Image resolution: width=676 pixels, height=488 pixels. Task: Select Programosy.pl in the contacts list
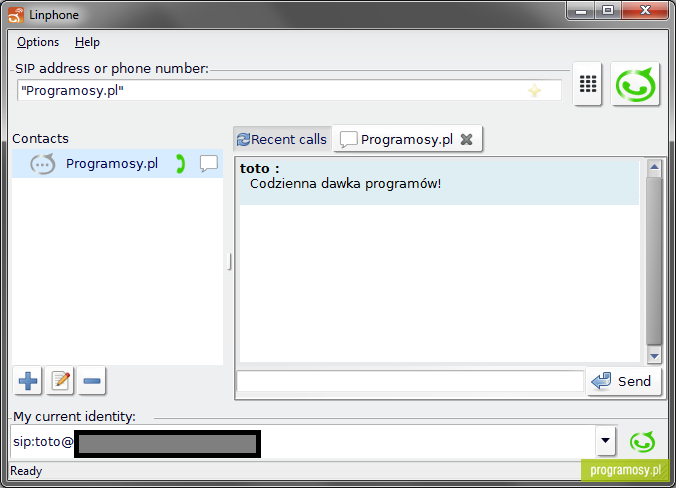click(117, 164)
